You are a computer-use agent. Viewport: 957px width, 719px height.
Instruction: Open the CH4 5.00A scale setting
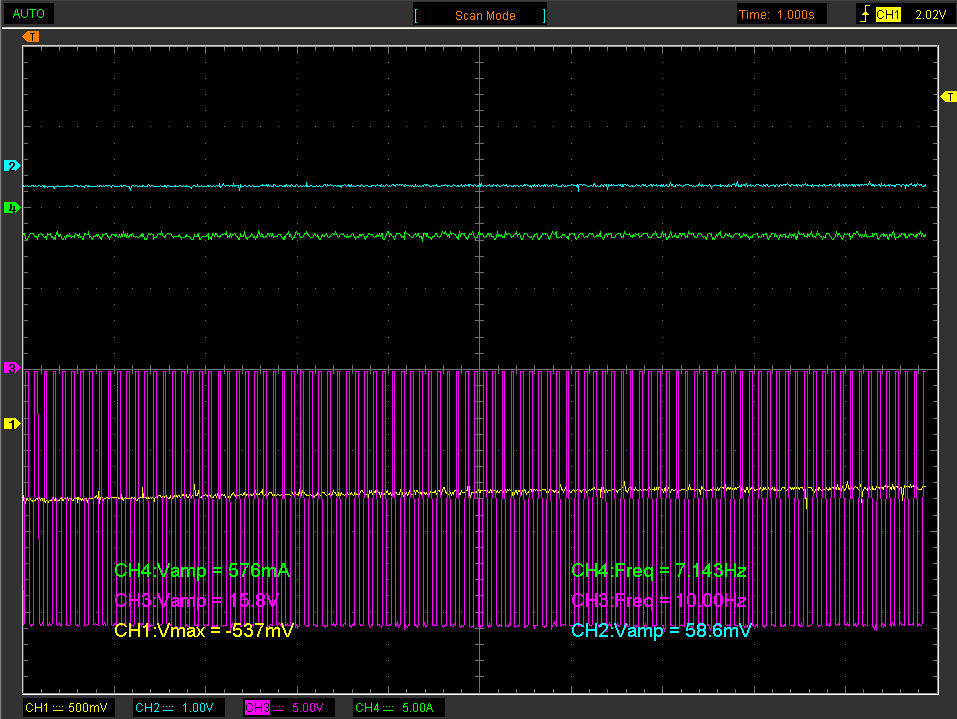click(396, 708)
